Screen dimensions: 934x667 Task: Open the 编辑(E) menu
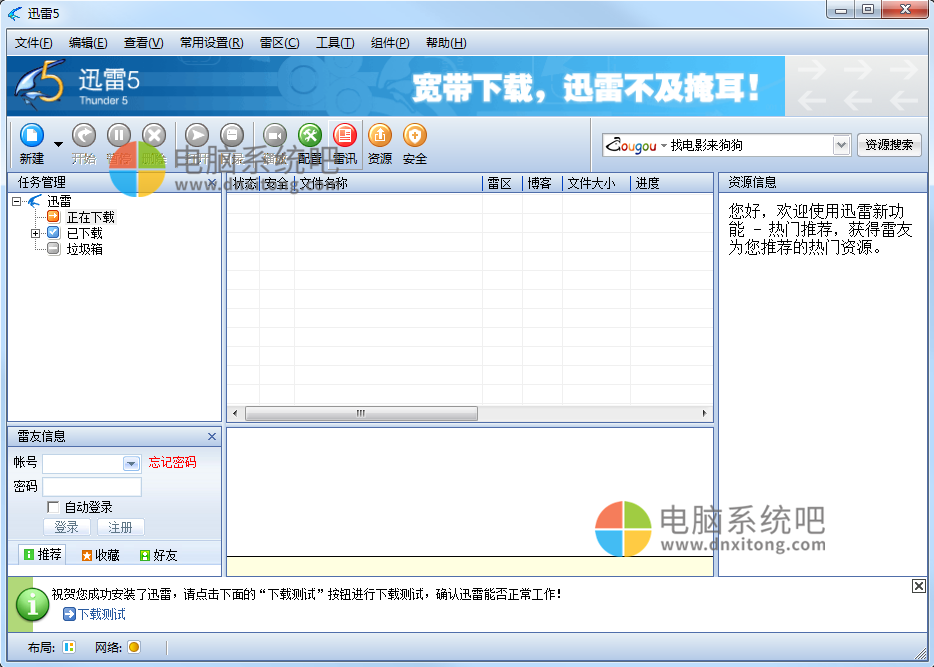pos(88,43)
